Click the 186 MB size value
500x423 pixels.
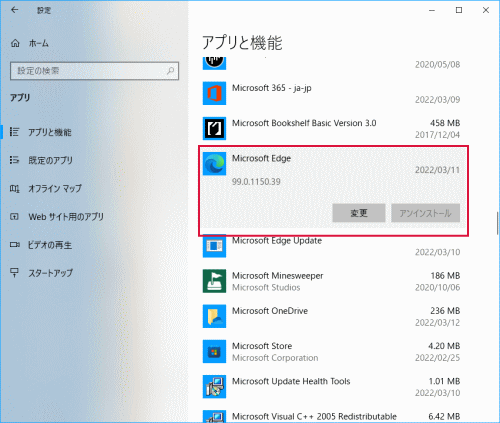pos(445,276)
